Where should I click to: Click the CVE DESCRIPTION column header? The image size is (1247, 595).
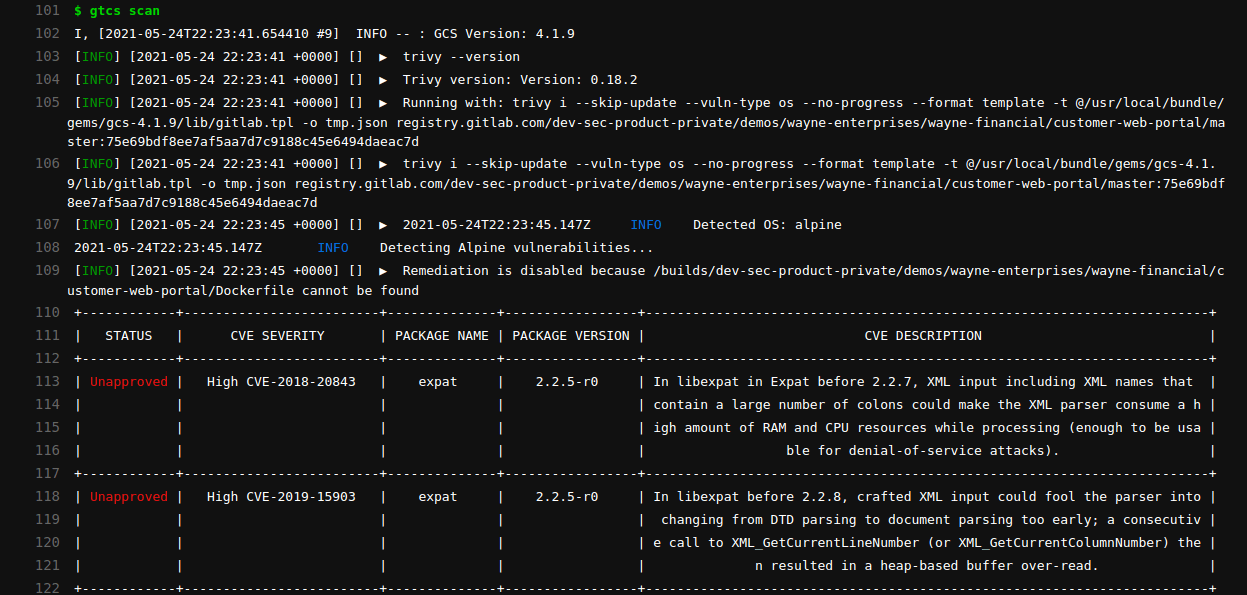[x=925, y=335]
